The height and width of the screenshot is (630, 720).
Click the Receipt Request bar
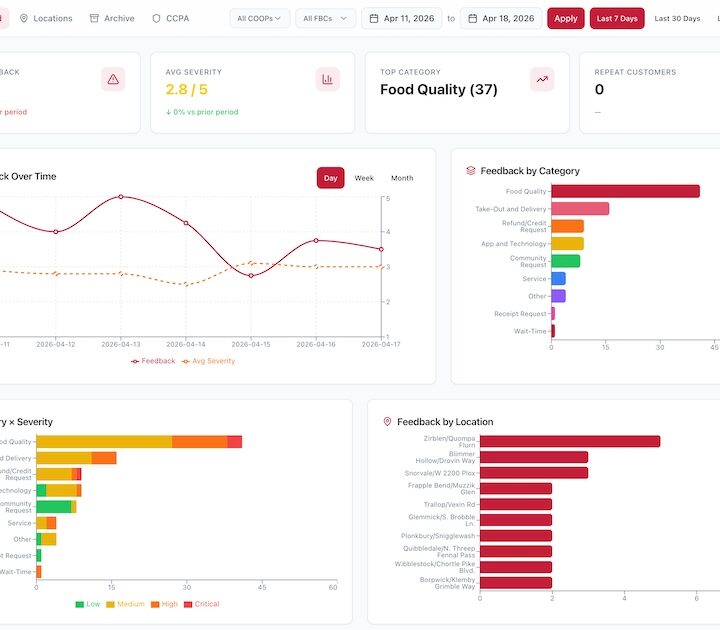553,313
